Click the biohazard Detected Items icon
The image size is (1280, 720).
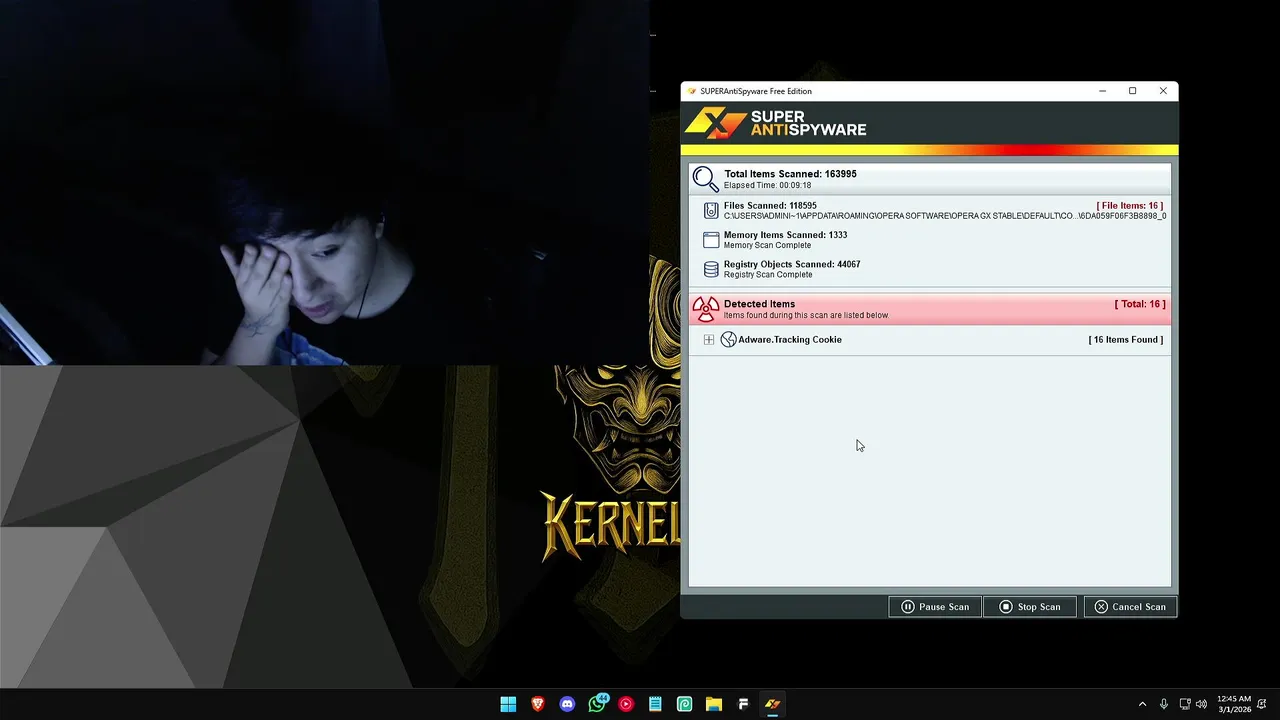pos(706,309)
